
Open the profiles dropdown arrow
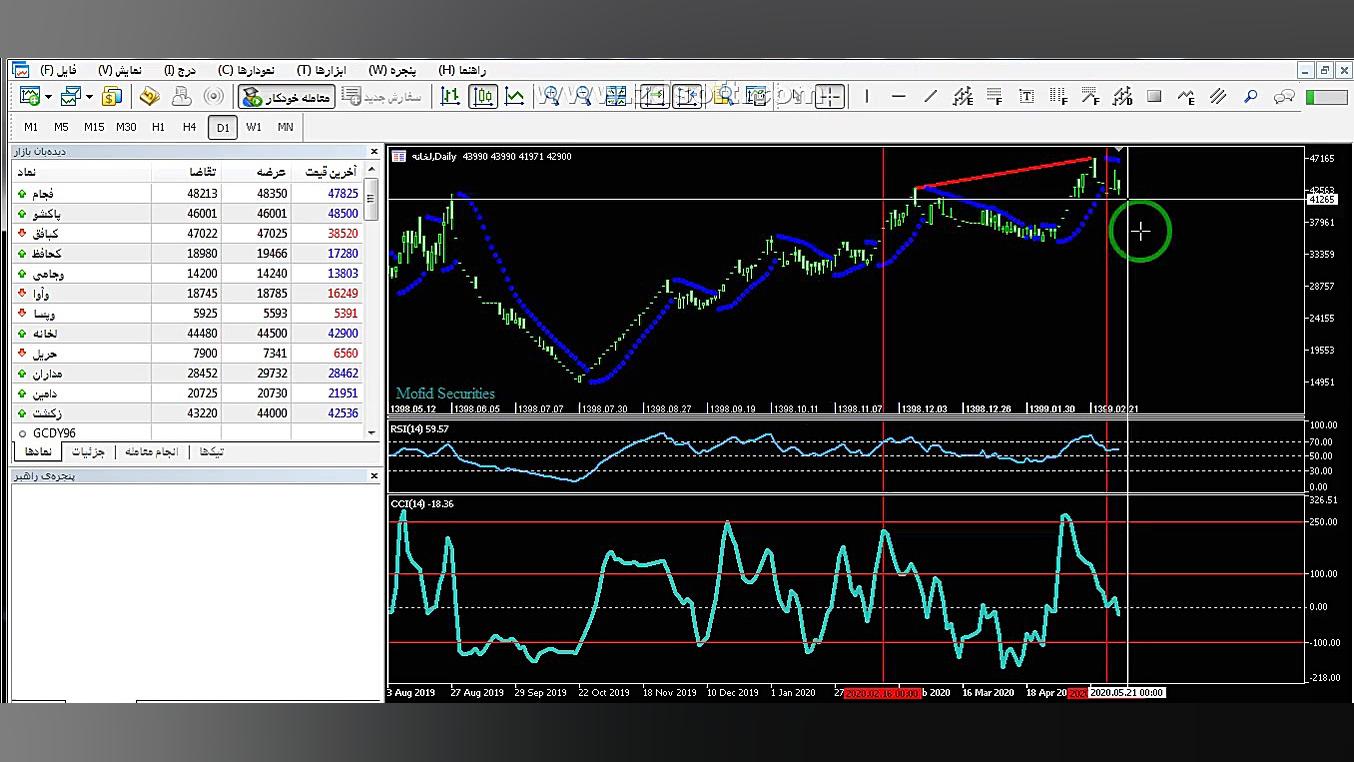pos(89,97)
